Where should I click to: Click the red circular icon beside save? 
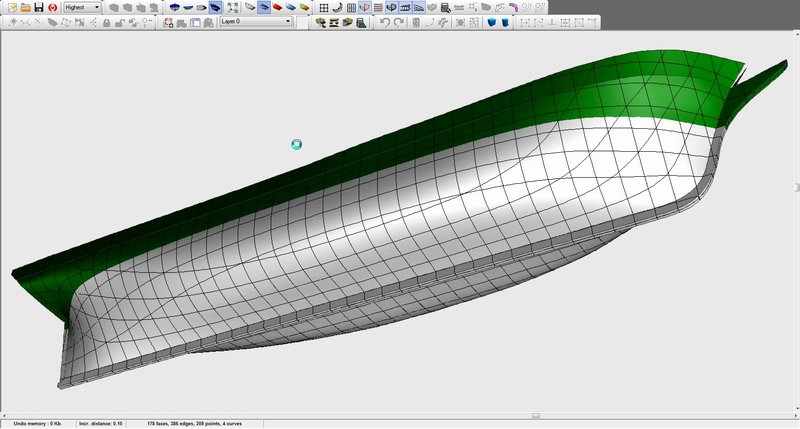[52, 7]
